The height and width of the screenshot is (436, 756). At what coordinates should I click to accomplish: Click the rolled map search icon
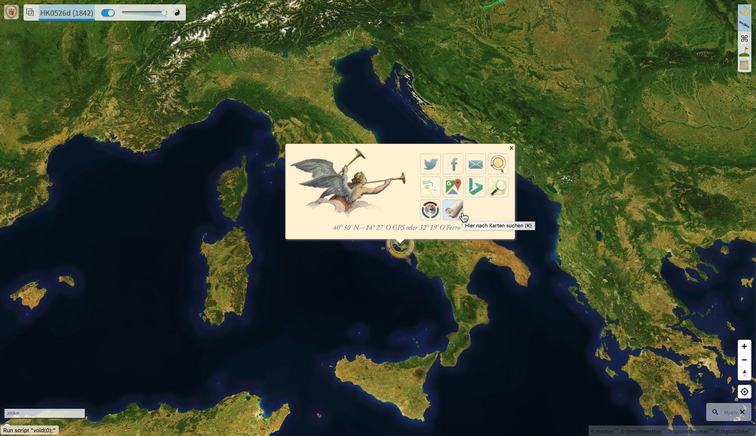click(x=453, y=210)
